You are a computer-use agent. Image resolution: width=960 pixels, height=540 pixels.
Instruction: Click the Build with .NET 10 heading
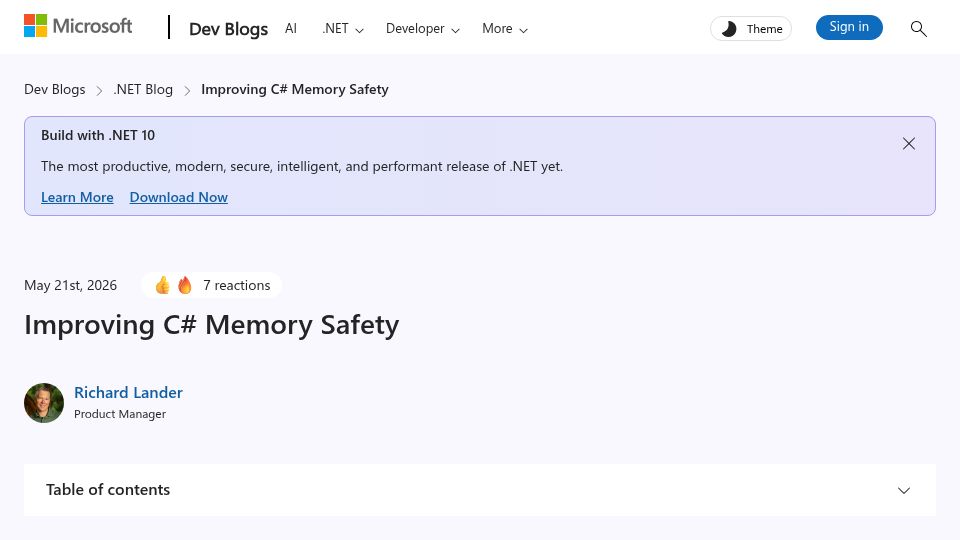coord(98,135)
